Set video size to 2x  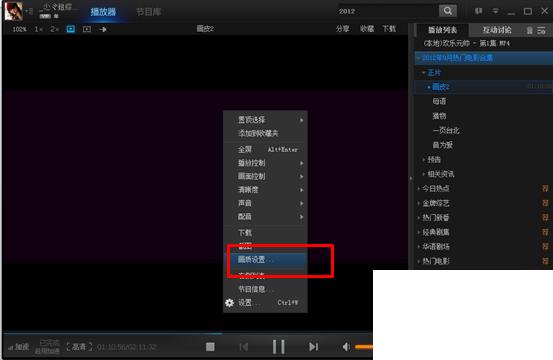tap(54, 29)
